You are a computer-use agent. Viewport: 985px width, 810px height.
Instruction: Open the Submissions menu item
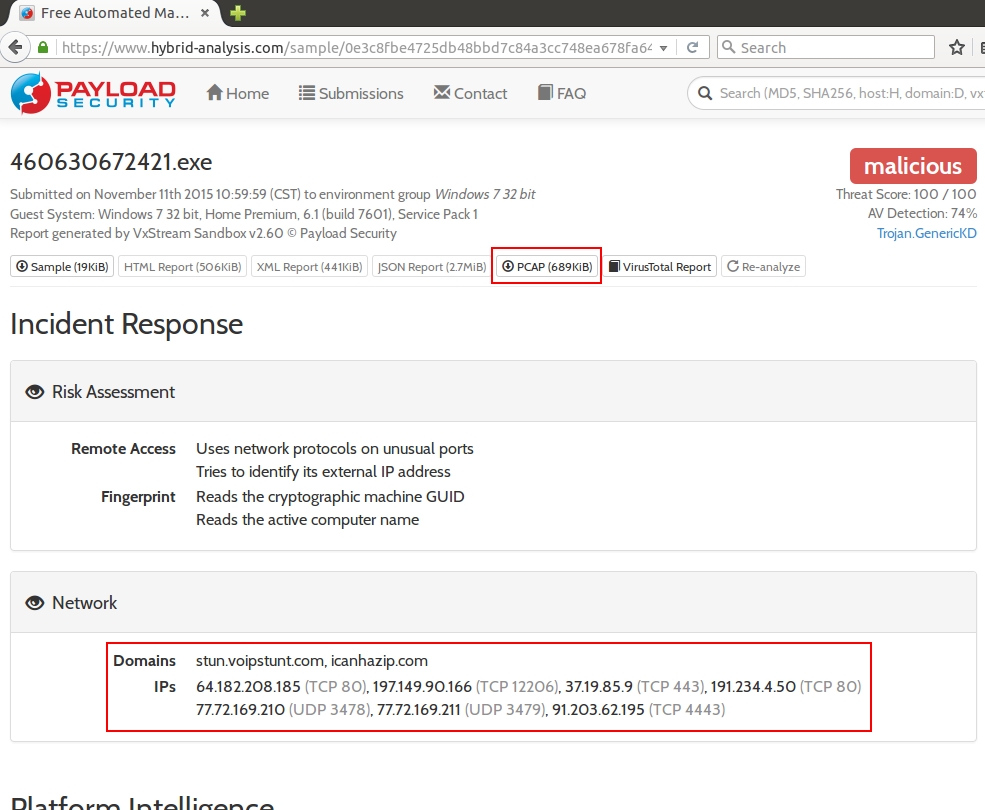pyautogui.click(x=351, y=93)
